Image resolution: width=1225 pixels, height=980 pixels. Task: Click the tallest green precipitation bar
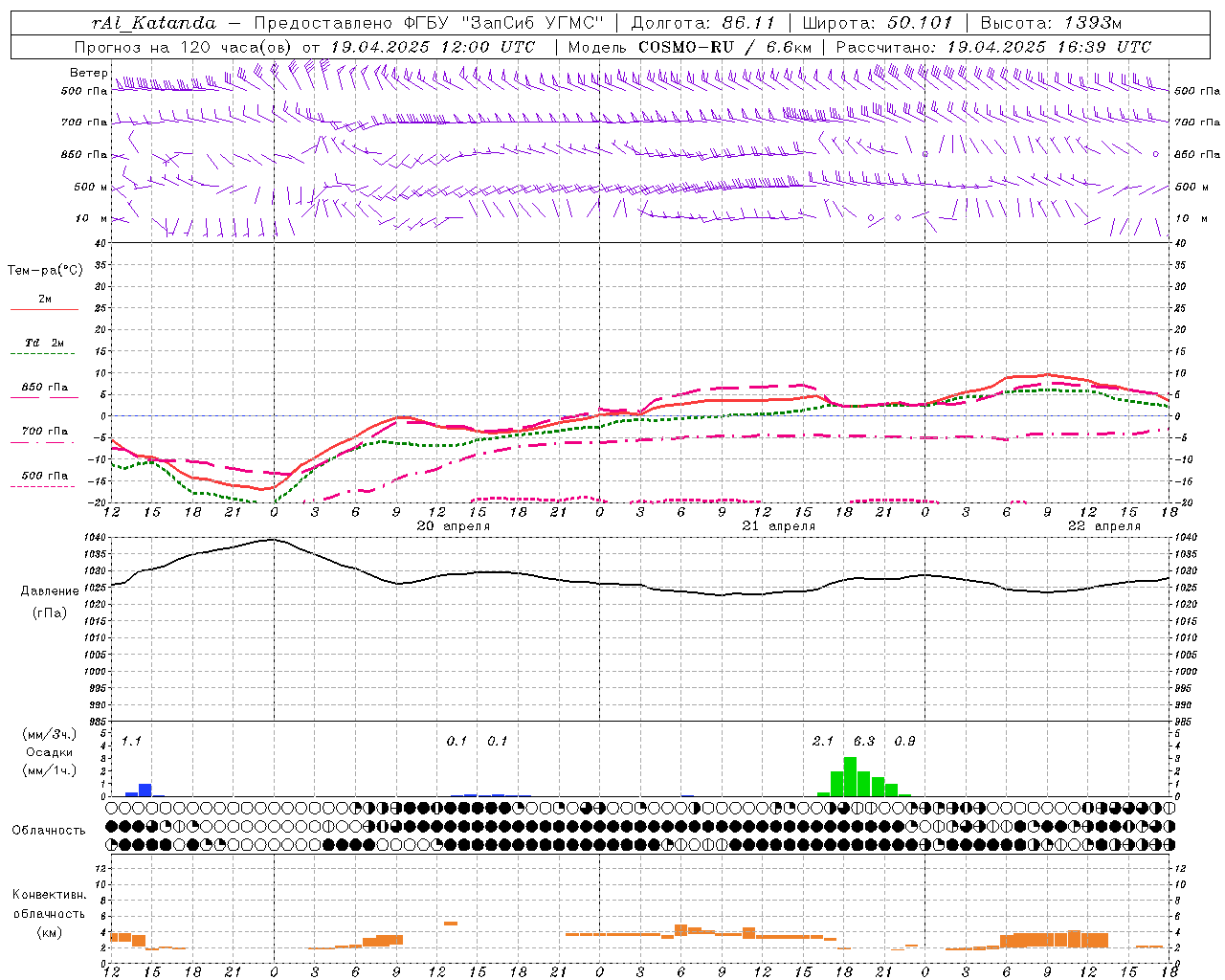click(x=850, y=776)
